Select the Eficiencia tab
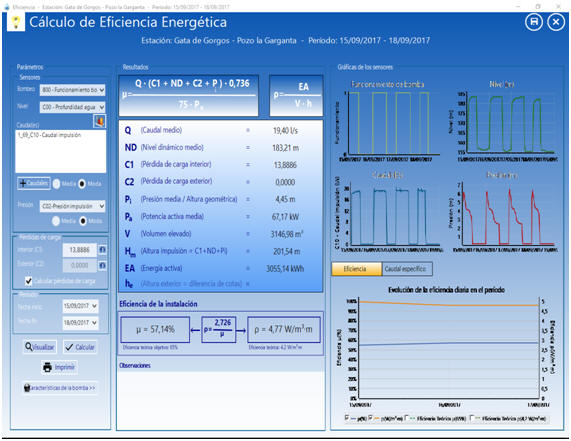Image resolution: width=571 pixels, height=441 pixels. [356, 269]
